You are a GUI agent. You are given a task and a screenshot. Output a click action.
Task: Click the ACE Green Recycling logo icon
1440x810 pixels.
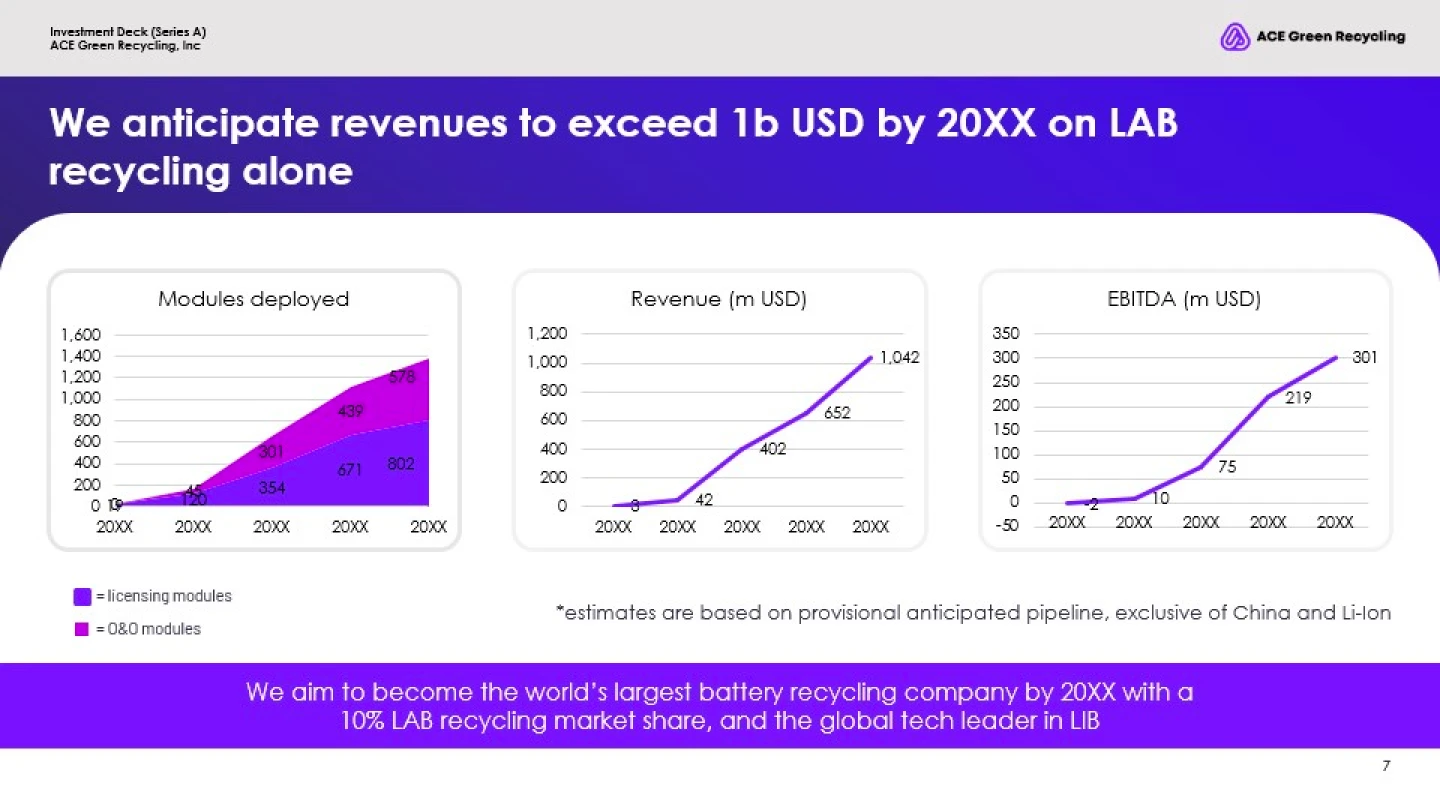click(1235, 37)
